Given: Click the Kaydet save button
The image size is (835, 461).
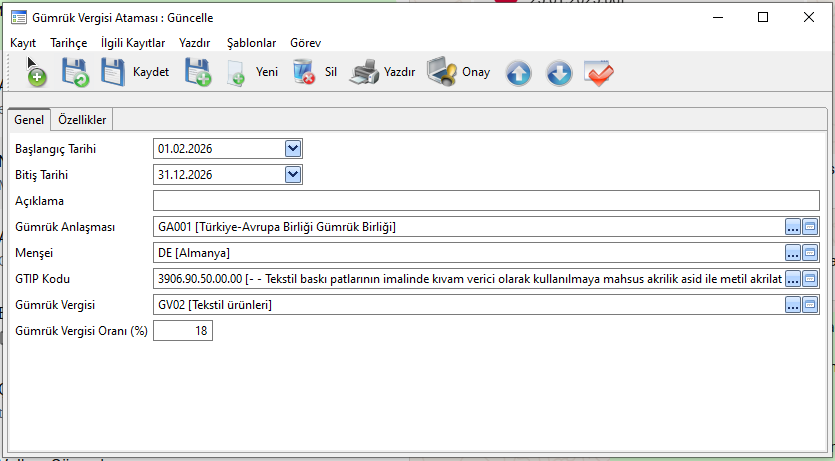Looking at the screenshot, I should pos(135,72).
